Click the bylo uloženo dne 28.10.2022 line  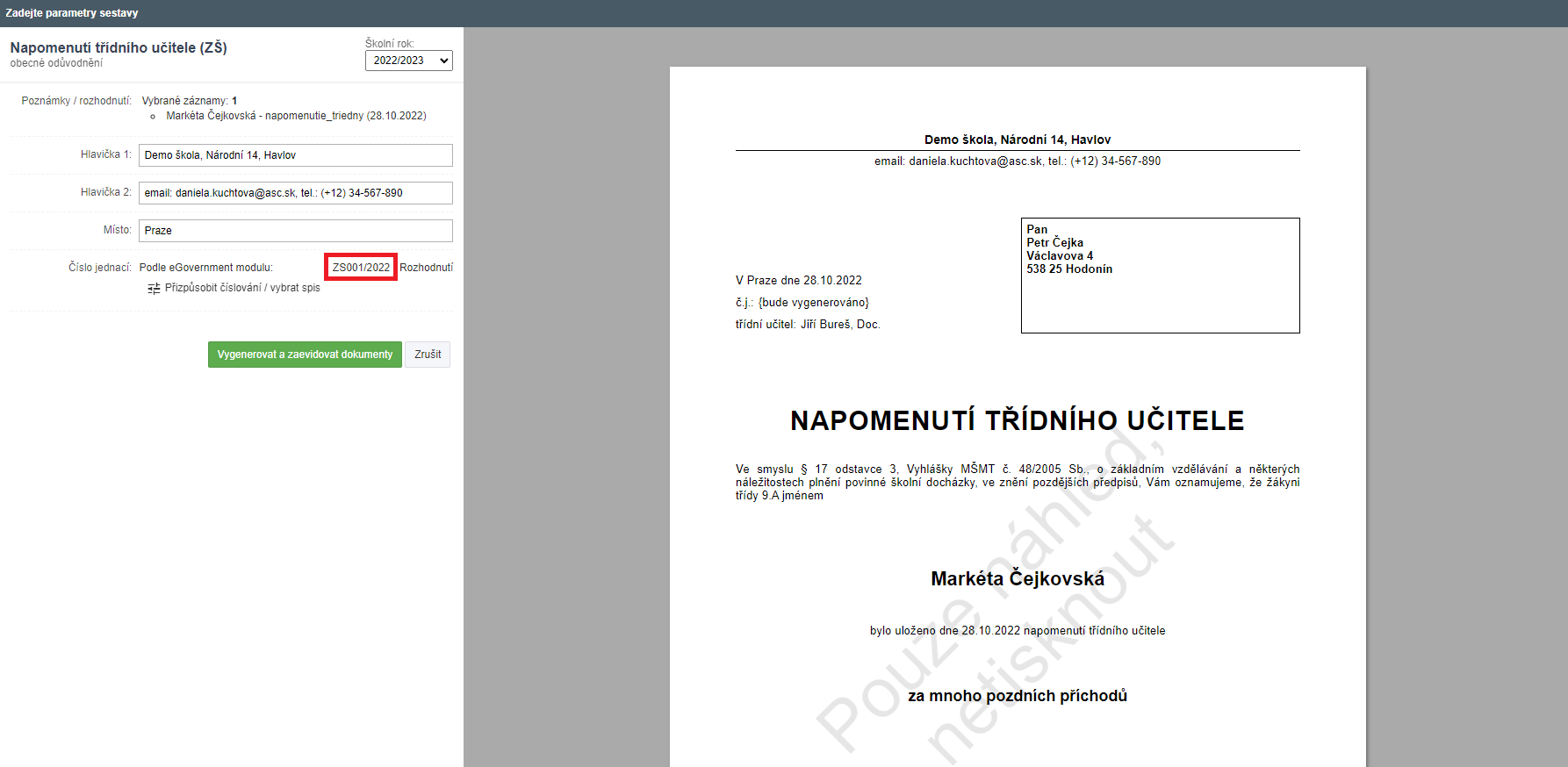pos(1018,631)
